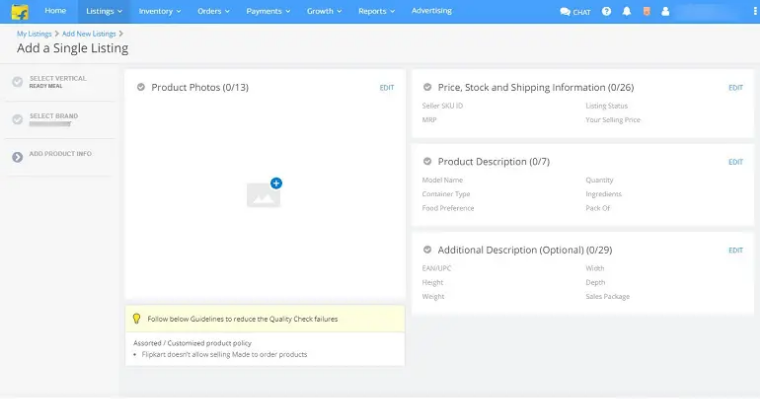Edit the Additional Description section
This screenshot has width=760, height=399.
click(735, 250)
